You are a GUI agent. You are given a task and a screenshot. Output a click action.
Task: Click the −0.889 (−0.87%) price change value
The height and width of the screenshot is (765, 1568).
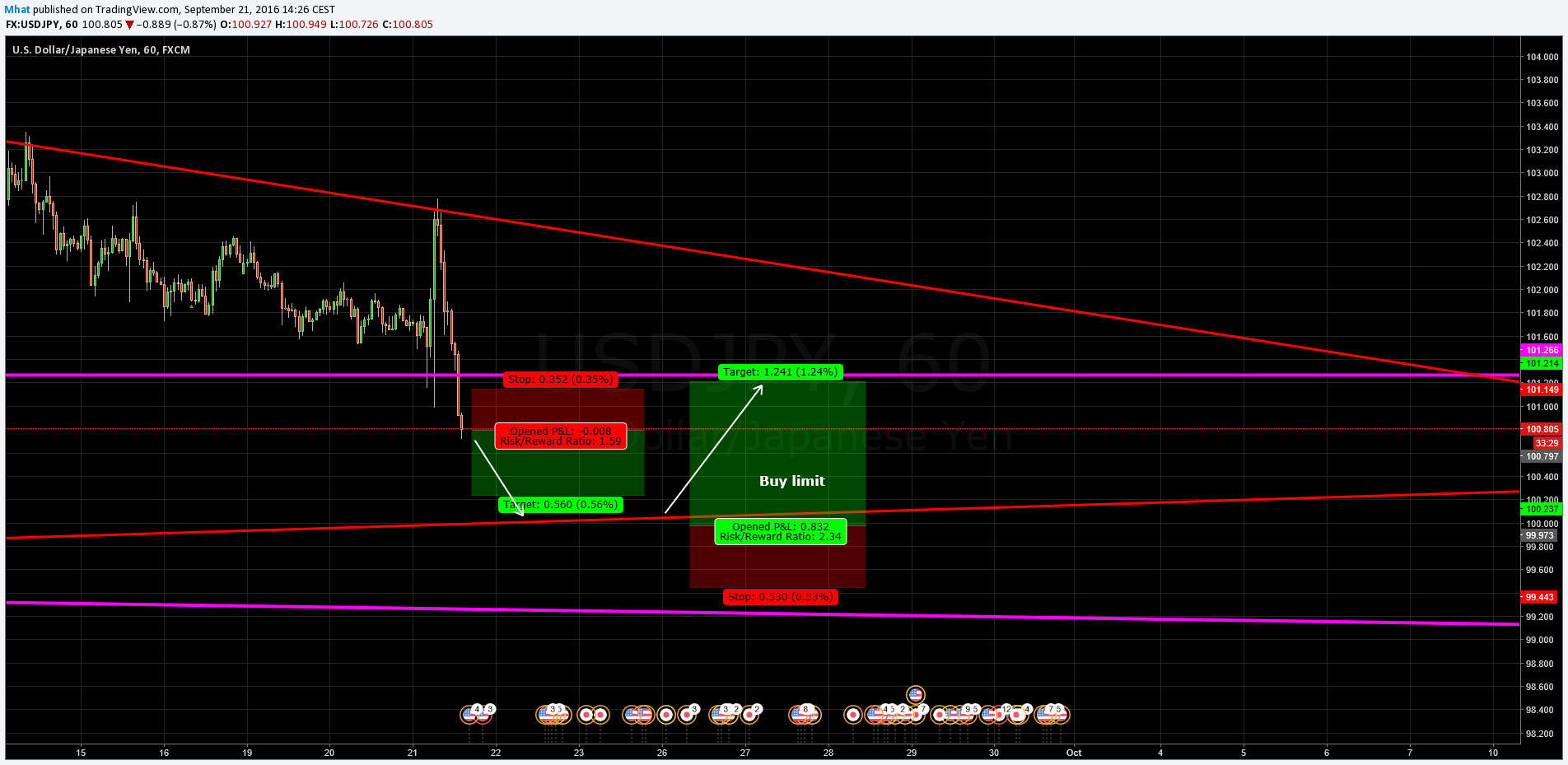(176, 25)
